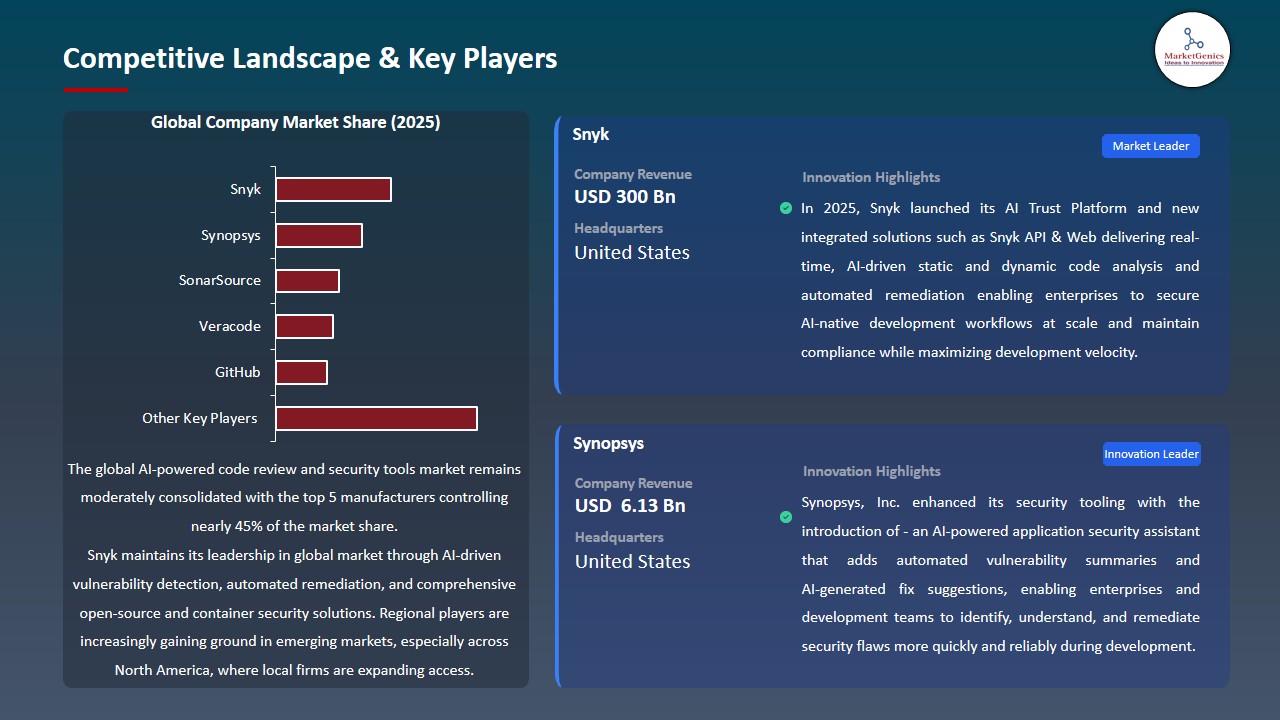Image resolution: width=1280 pixels, height=720 pixels.
Task: Toggle the Snyk bar in the chart
Action: click(333, 188)
